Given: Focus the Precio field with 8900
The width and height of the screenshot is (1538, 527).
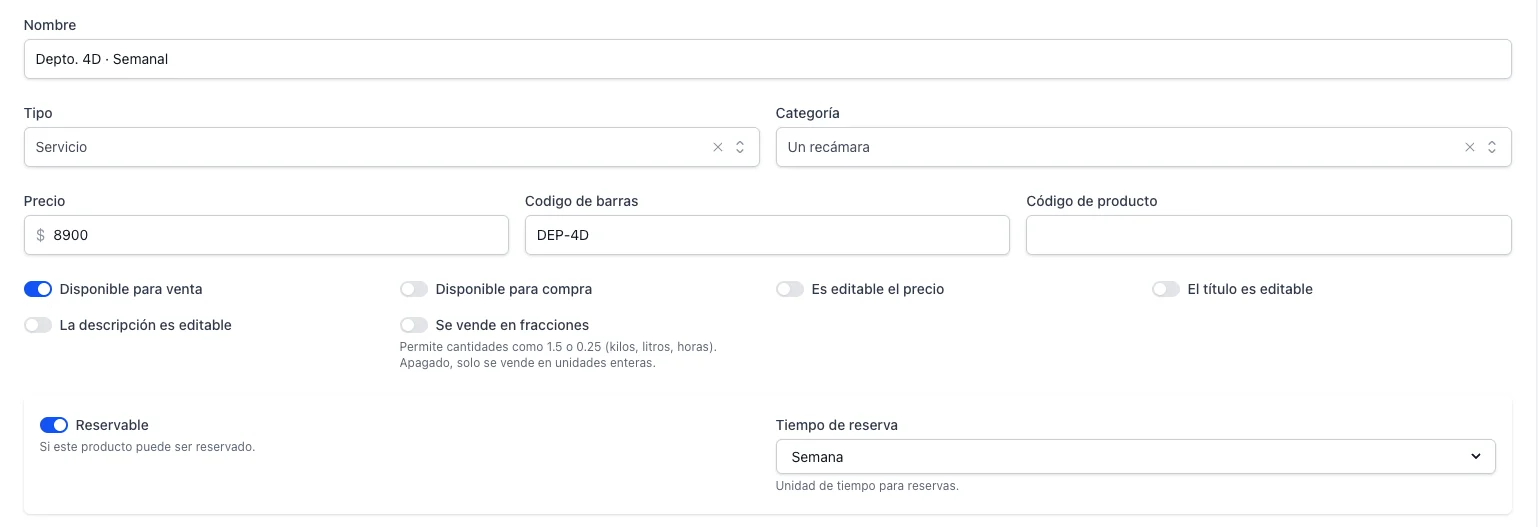Looking at the screenshot, I should (266, 235).
